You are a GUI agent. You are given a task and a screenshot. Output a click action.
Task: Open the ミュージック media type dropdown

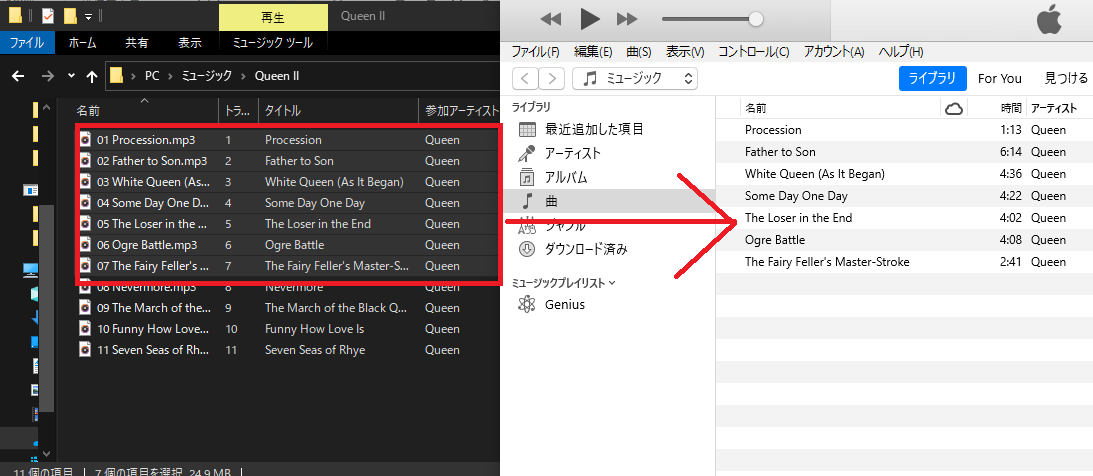coord(634,79)
